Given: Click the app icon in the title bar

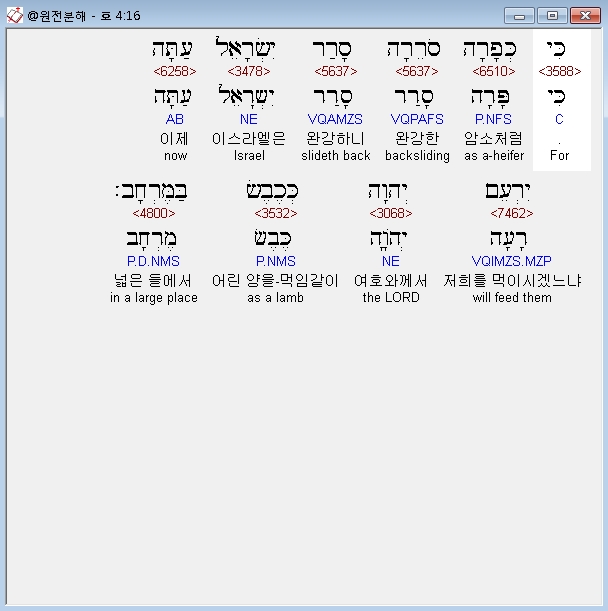Looking at the screenshot, I should (15, 16).
